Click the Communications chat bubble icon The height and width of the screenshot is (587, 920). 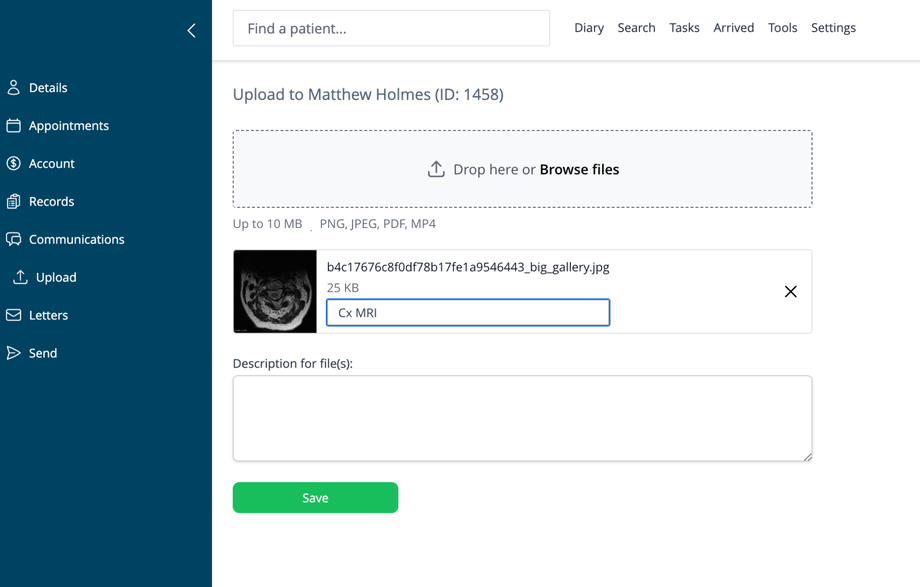point(14,240)
